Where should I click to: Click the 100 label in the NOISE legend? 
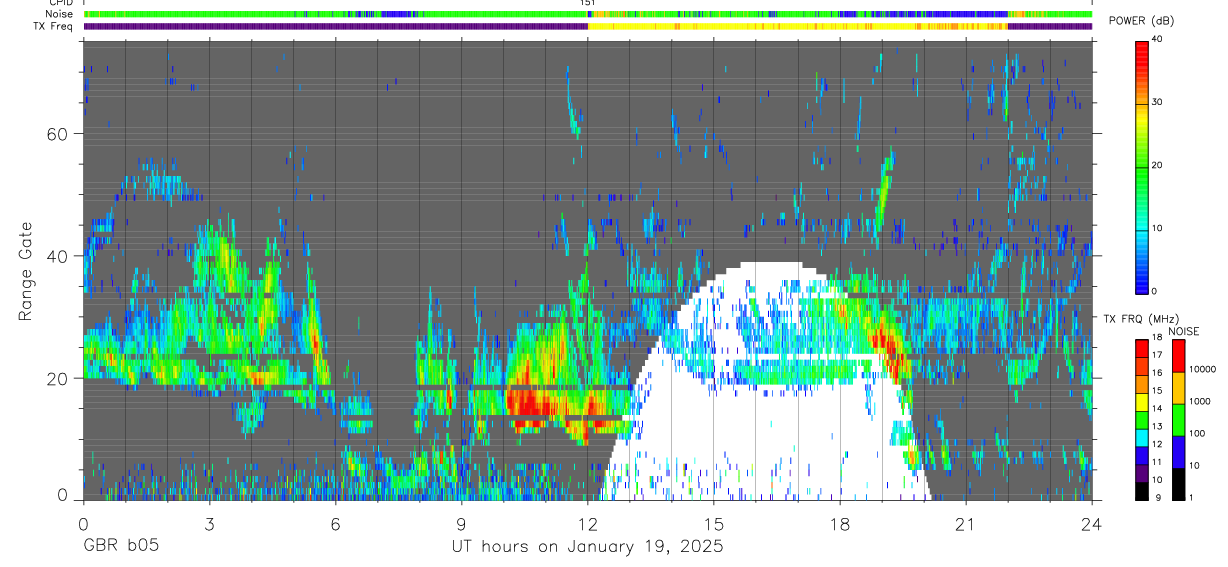(x=1196, y=433)
